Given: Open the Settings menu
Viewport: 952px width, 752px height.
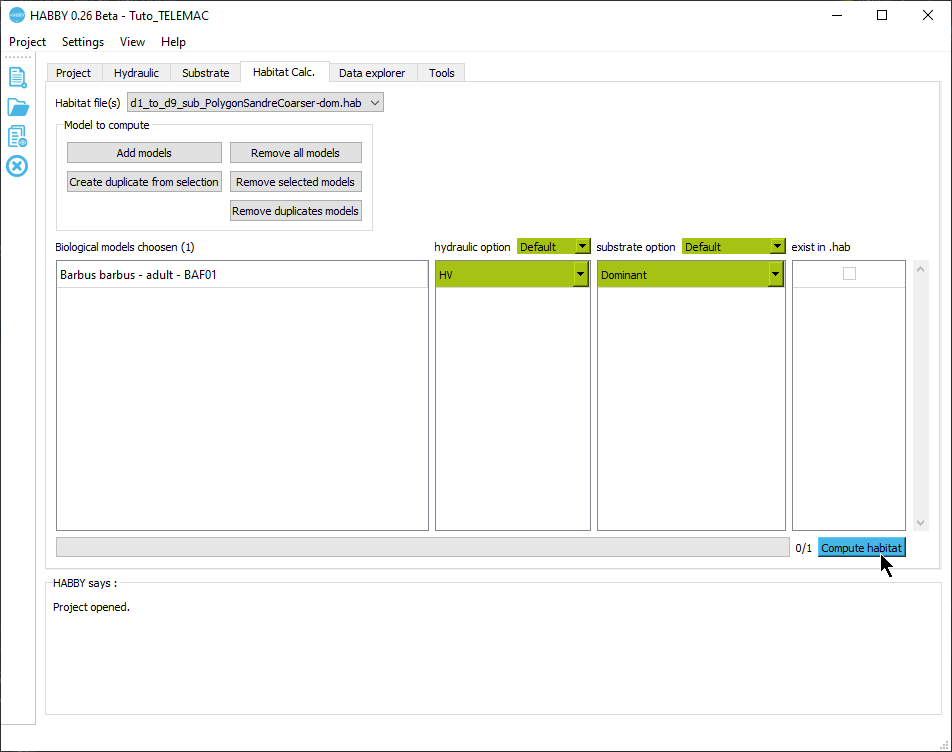Looking at the screenshot, I should click(x=83, y=42).
